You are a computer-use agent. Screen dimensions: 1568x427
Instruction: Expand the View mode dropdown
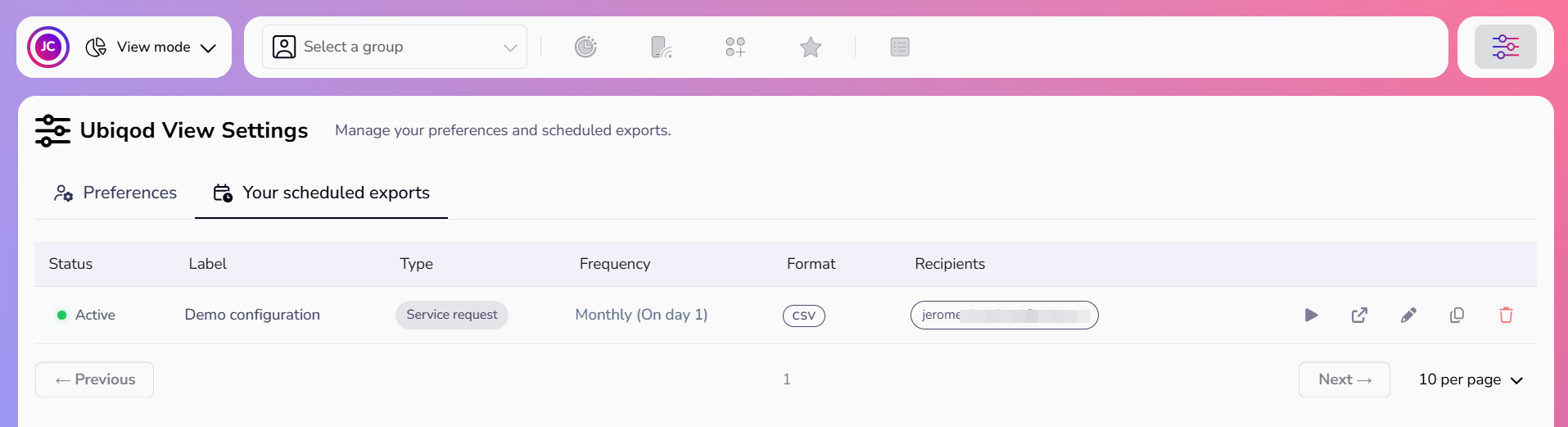click(151, 48)
